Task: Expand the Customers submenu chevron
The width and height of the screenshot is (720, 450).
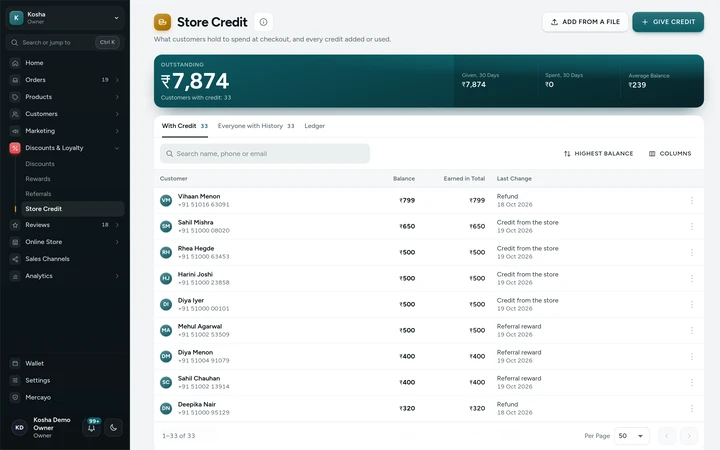Action: pos(117,114)
